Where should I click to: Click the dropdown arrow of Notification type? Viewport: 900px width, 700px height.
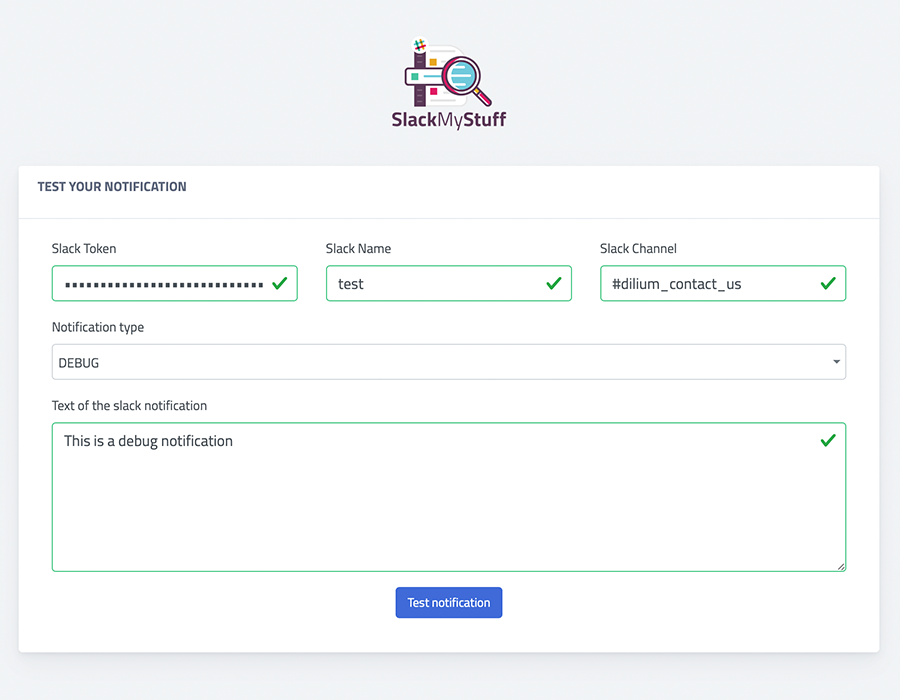coord(836,362)
